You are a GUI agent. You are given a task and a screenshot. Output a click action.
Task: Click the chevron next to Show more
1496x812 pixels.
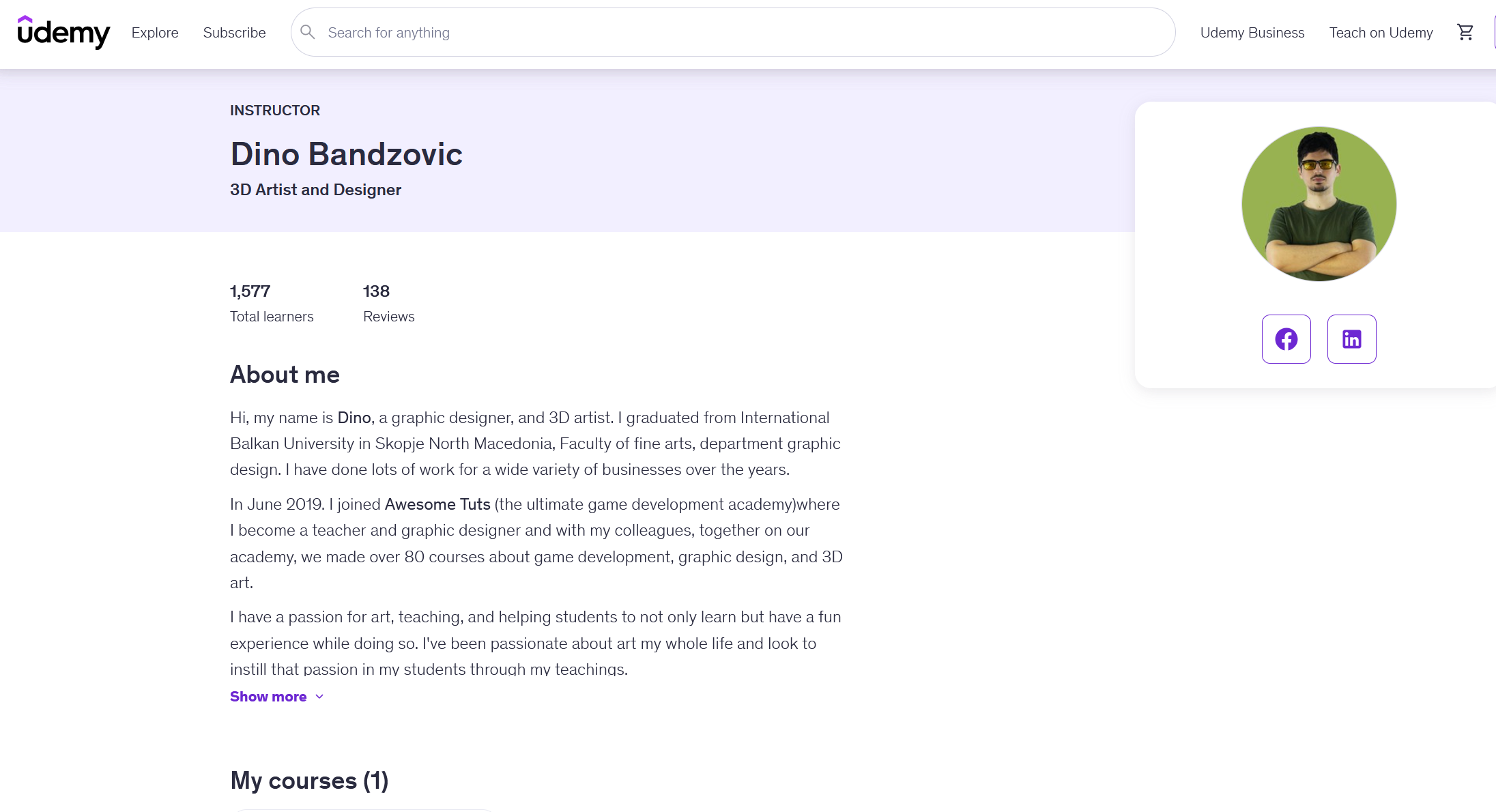pyautogui.click(x=319, y=697)
